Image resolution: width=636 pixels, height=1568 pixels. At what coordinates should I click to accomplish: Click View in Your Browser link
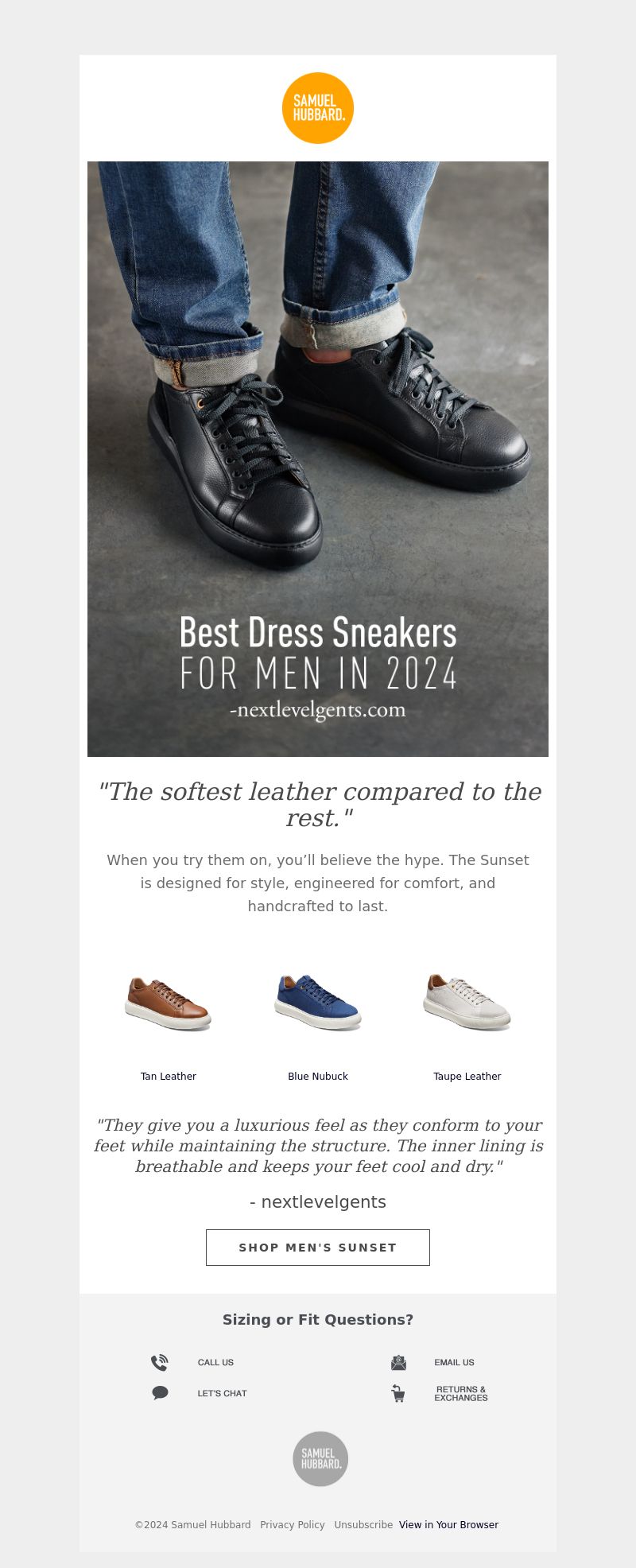448,1525
